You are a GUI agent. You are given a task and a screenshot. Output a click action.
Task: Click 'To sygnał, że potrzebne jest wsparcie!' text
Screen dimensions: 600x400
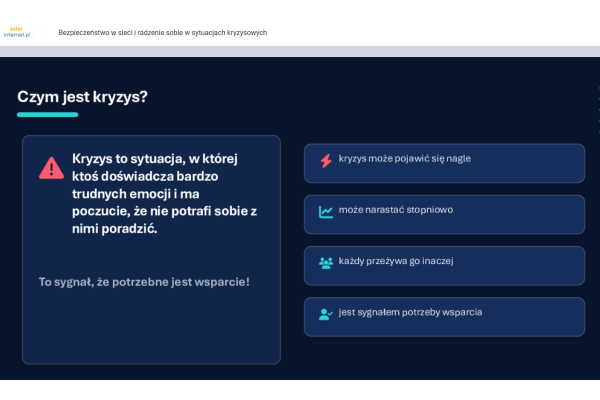coord(144,282)
